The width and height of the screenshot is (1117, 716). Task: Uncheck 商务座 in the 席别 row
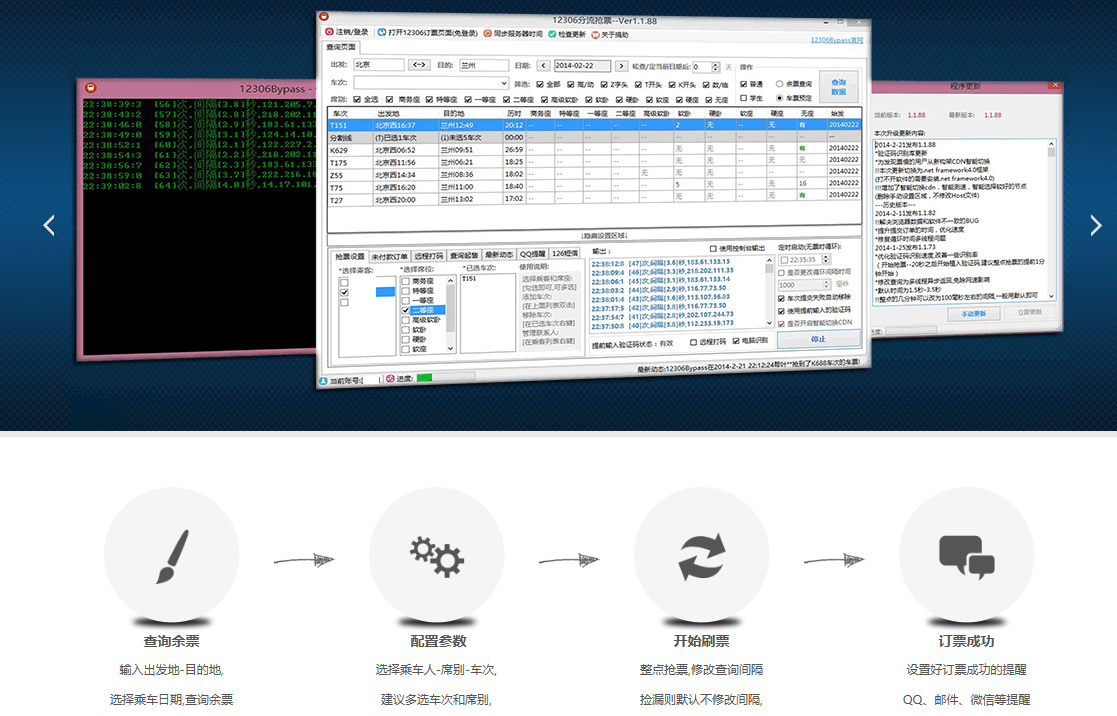coord(390,99)
